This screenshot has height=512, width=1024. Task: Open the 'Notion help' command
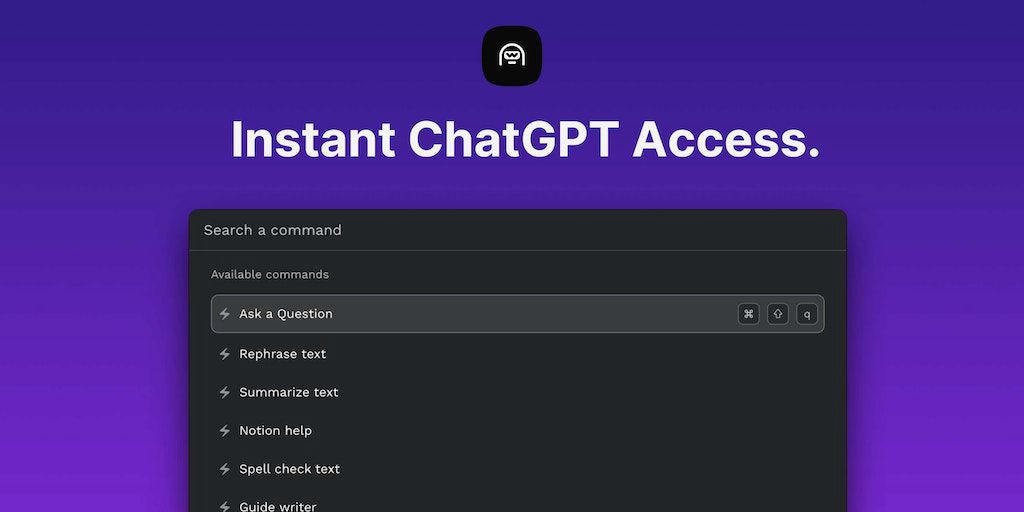coord(276,431)
